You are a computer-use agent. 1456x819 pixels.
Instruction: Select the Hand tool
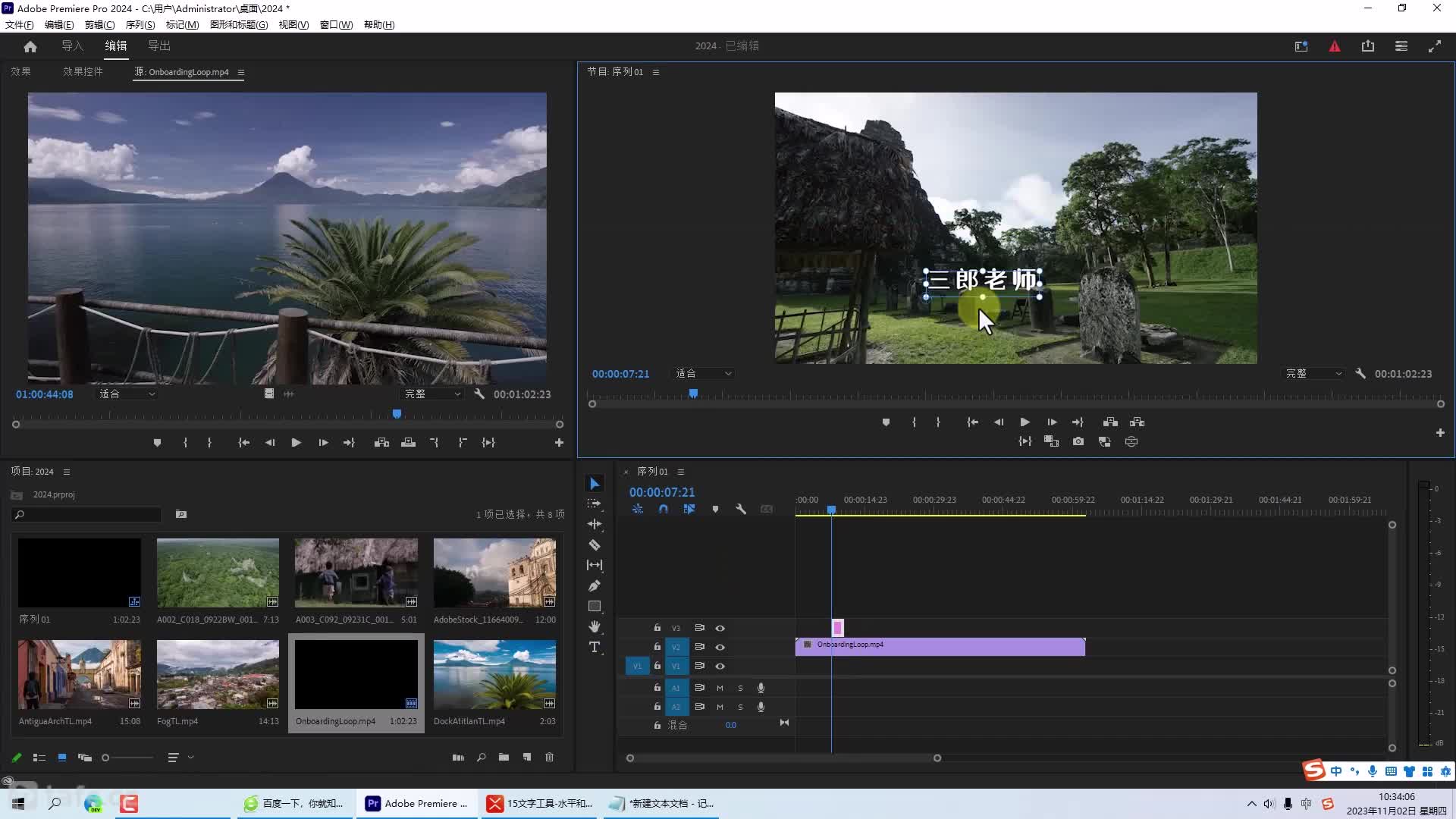pos(595,626)
